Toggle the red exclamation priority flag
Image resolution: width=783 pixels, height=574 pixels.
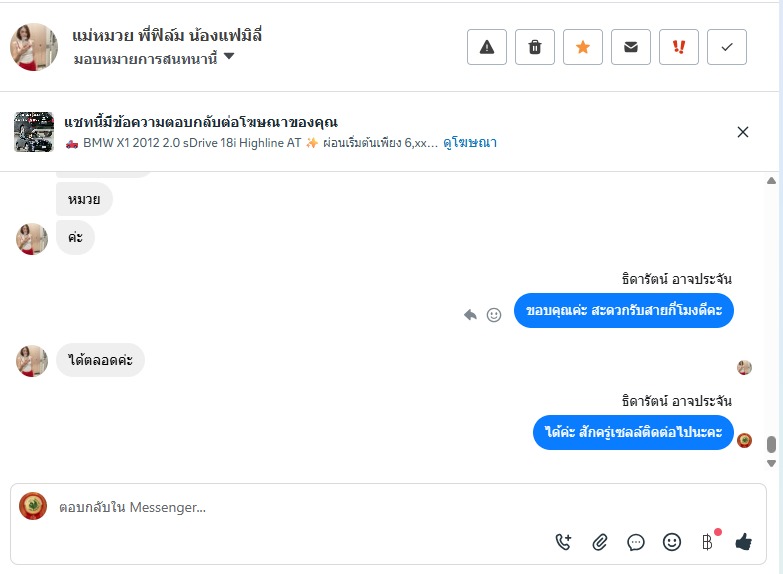coord(679,47)
